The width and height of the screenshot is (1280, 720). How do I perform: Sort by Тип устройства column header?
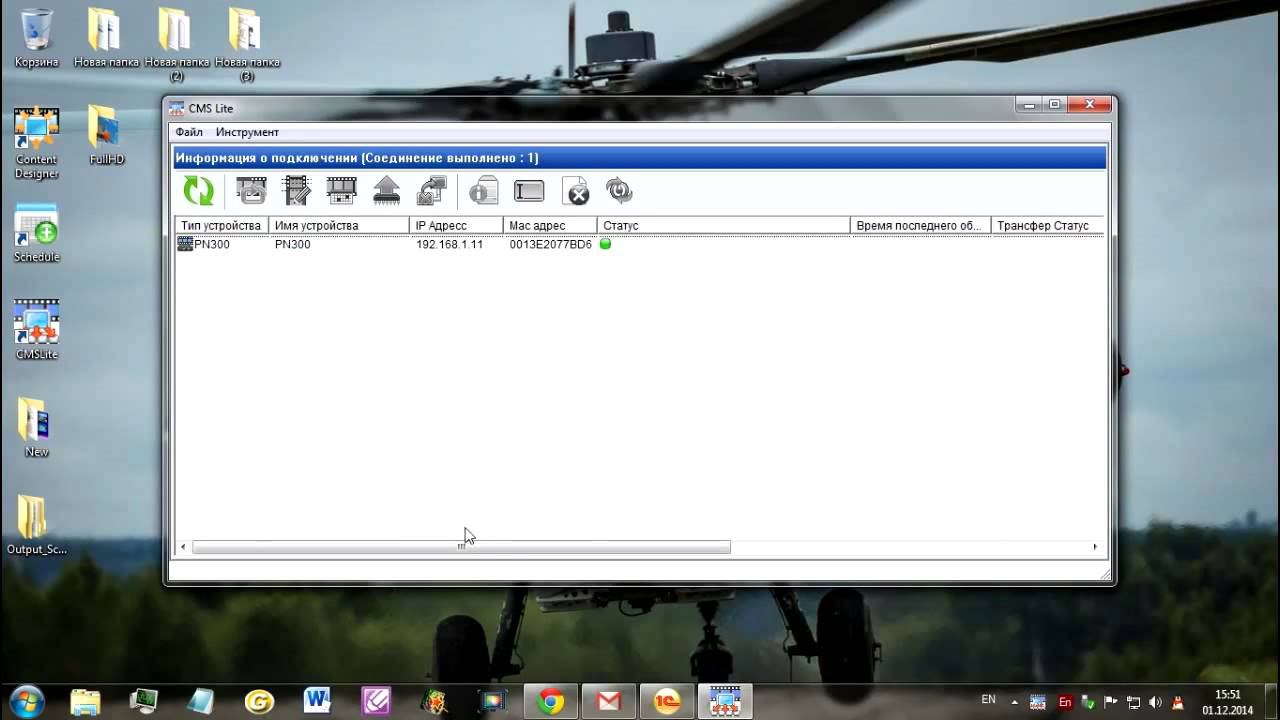221,226
